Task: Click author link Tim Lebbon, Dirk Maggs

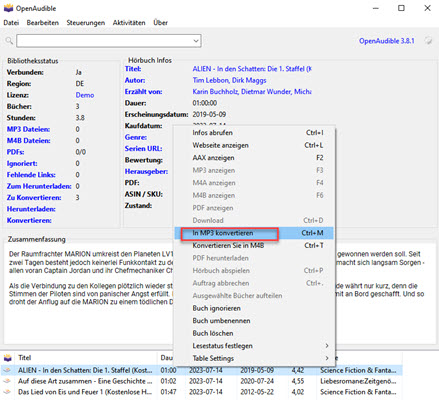Action: [x=229, y=80]
